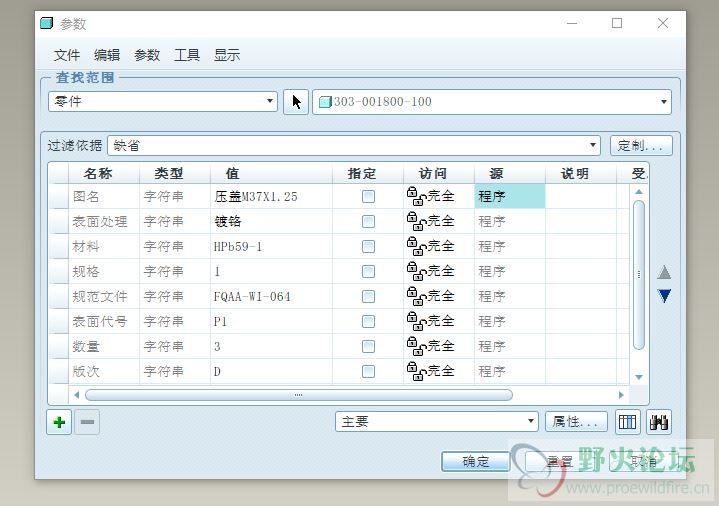Click the 定制... button
719x506 pixels.
point(641,146)
